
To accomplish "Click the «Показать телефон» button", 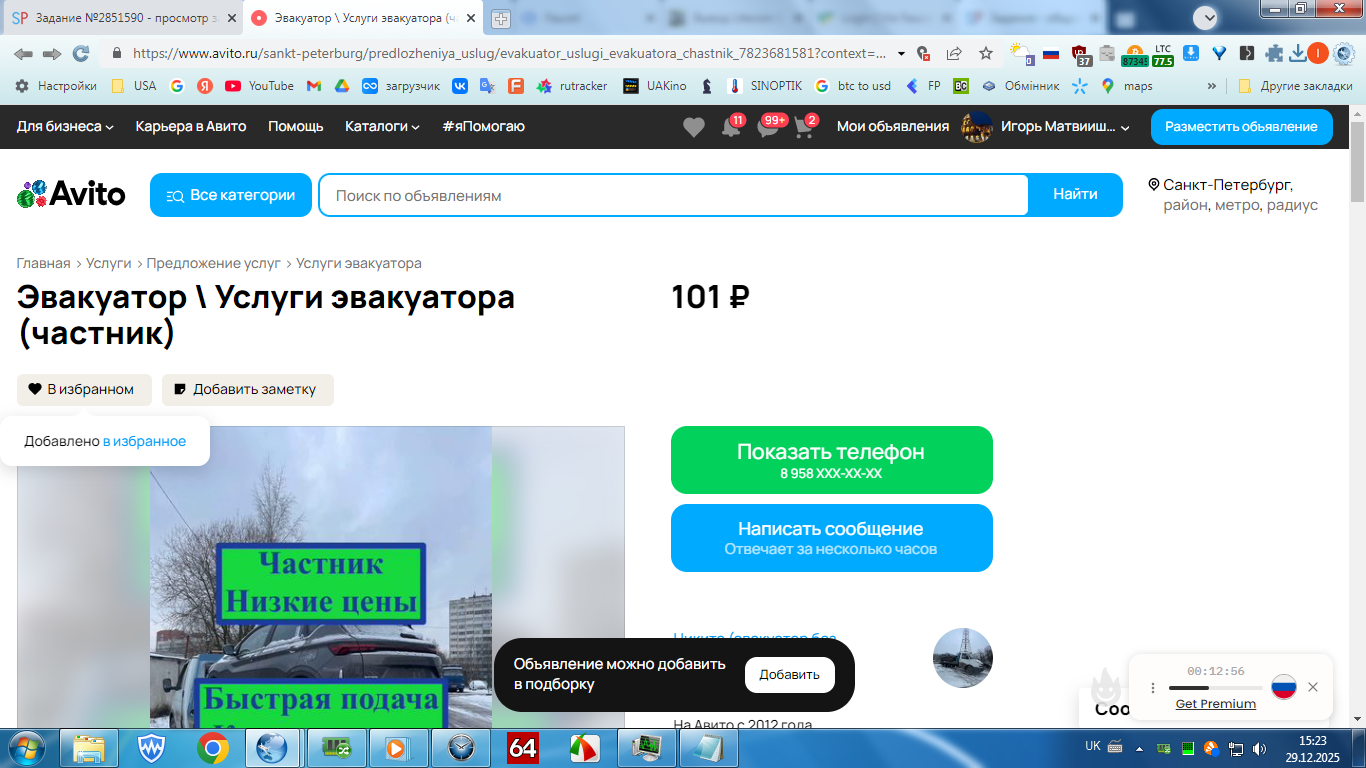I will (832, 460).
